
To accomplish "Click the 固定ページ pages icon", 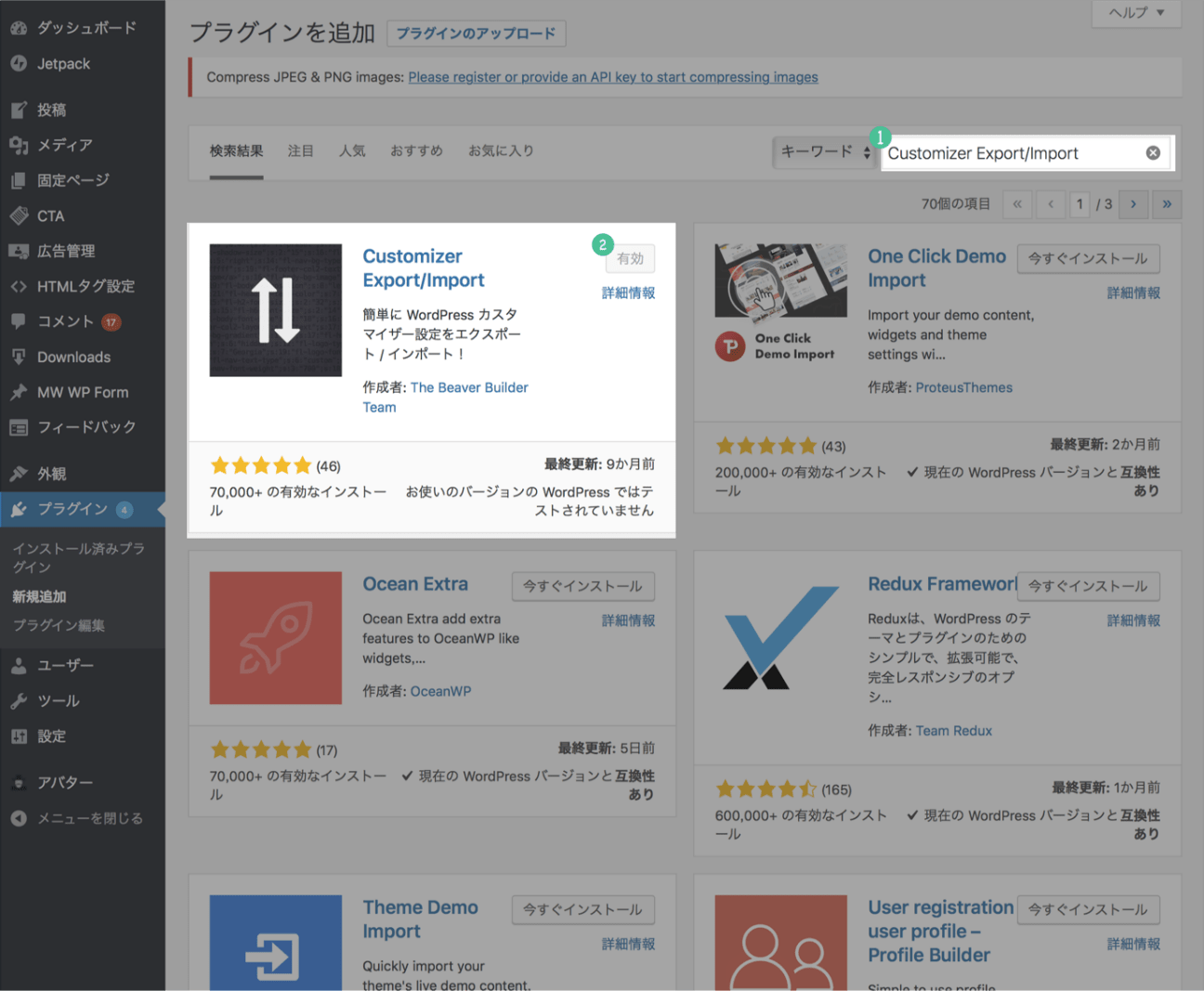I will (19, 180).
